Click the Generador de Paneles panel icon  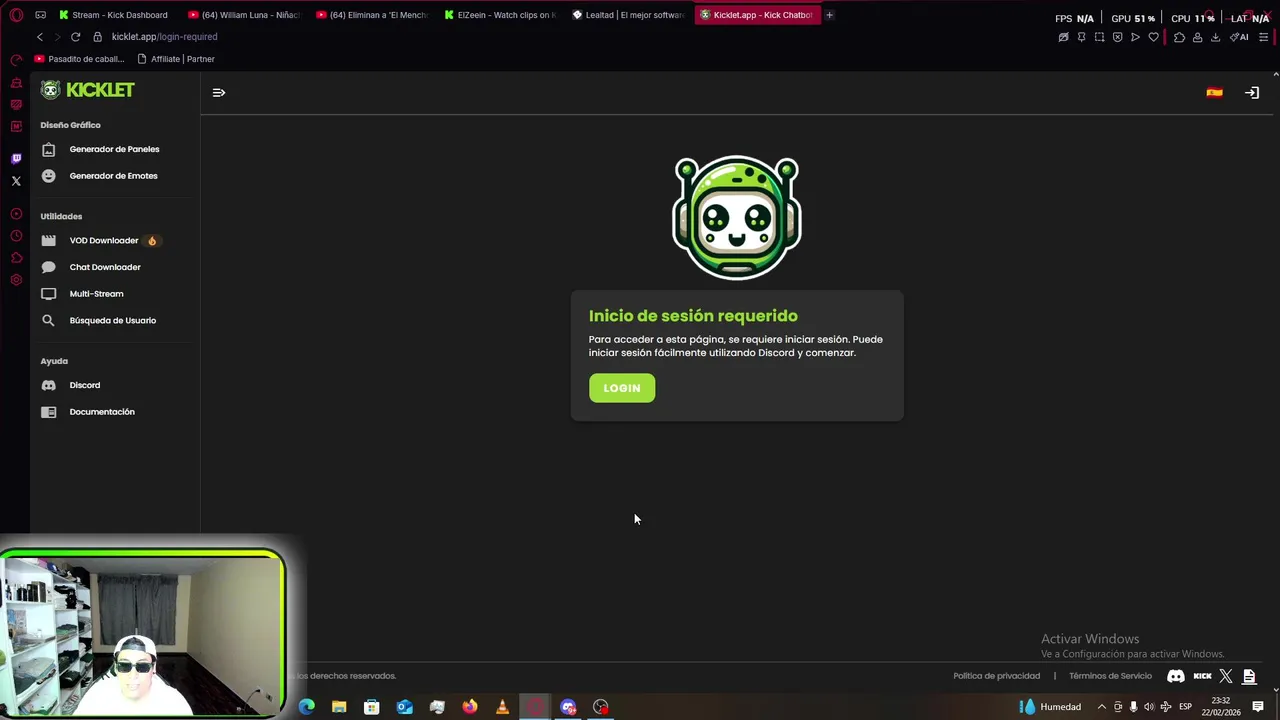pos(48,150)
